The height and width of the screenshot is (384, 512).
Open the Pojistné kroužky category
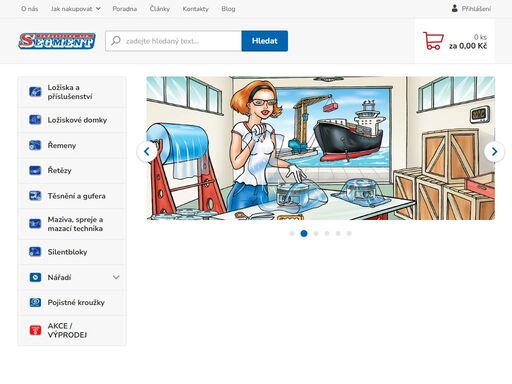pos(72,302)
